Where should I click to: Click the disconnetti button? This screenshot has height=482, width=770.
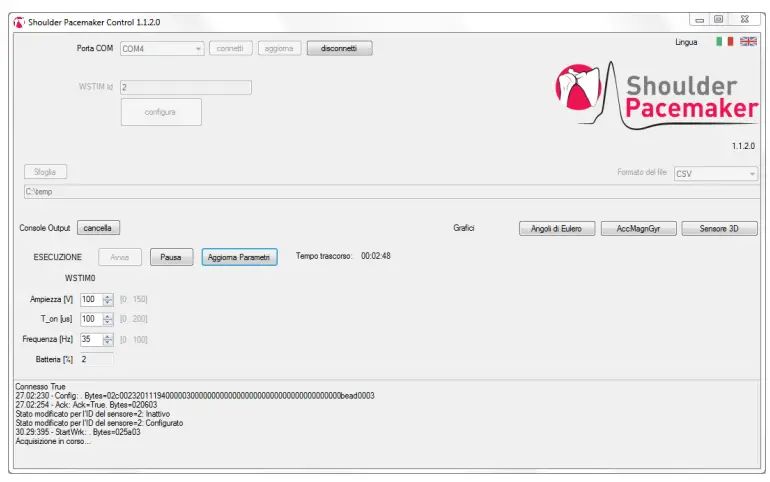[339, 48]
